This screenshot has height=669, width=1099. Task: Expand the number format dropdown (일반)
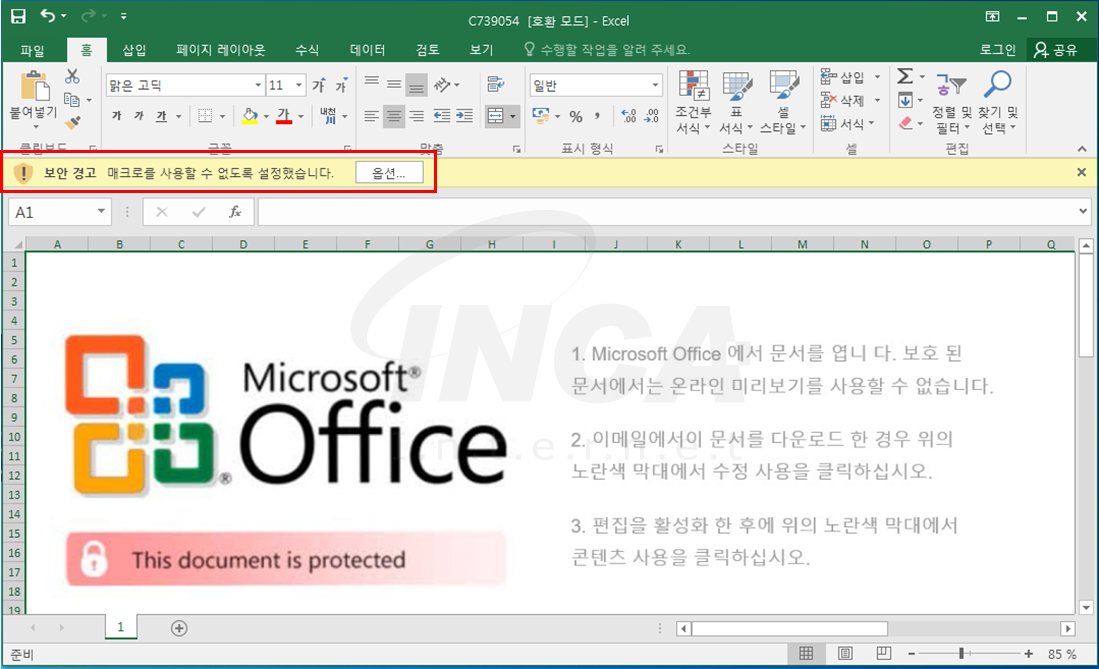click(x=655, y=85)
